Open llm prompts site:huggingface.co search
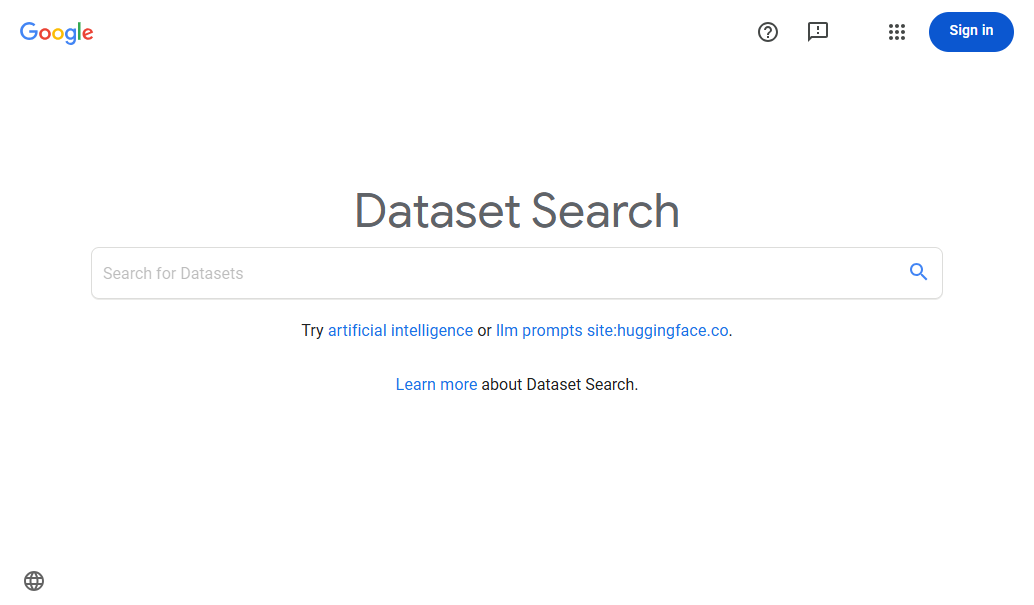The image size is (1034, 605). coord(611,330)
